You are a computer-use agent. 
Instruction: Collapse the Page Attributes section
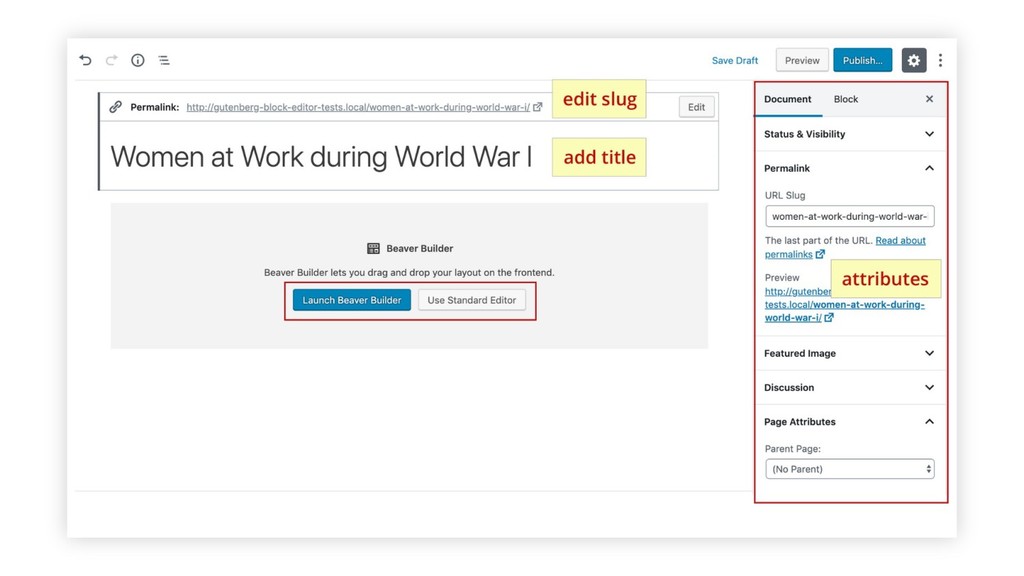pos(850,421)
